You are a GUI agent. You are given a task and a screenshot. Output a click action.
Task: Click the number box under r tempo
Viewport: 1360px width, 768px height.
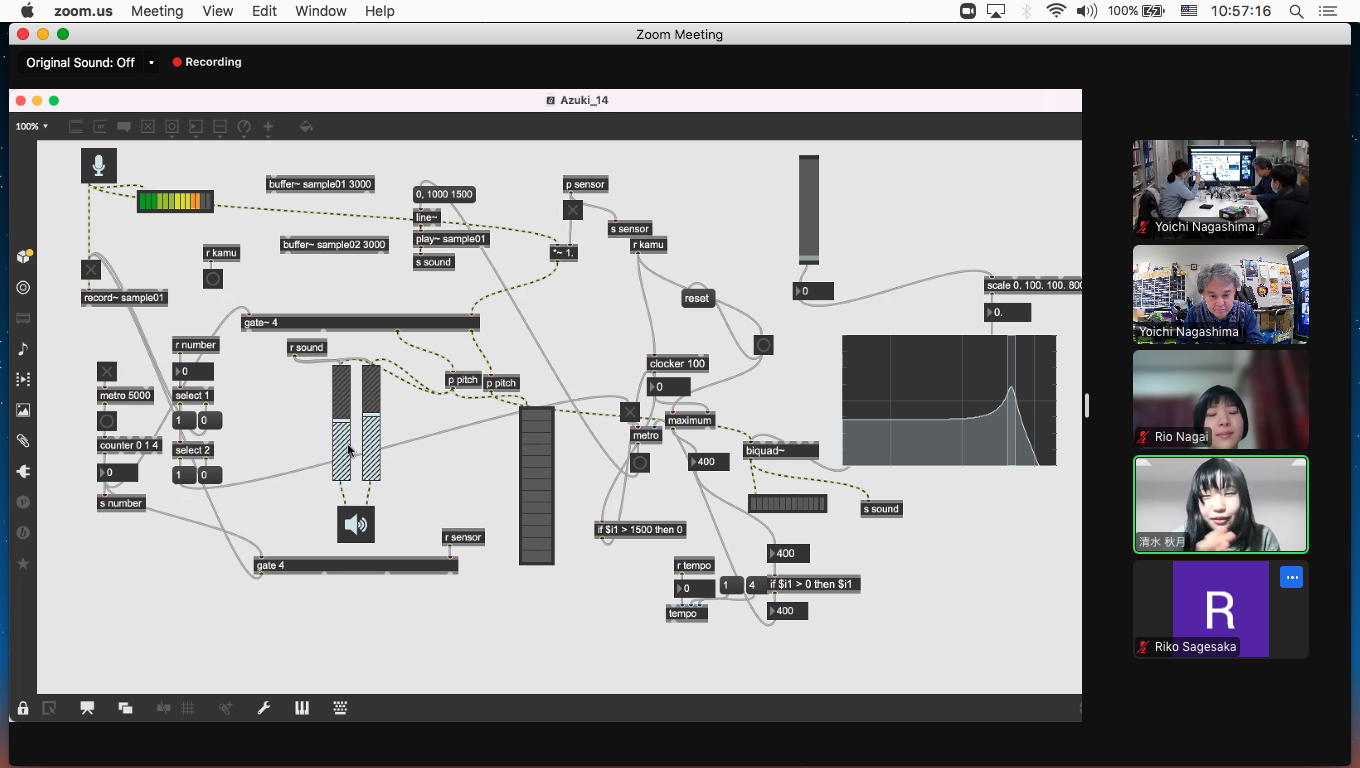695,588
